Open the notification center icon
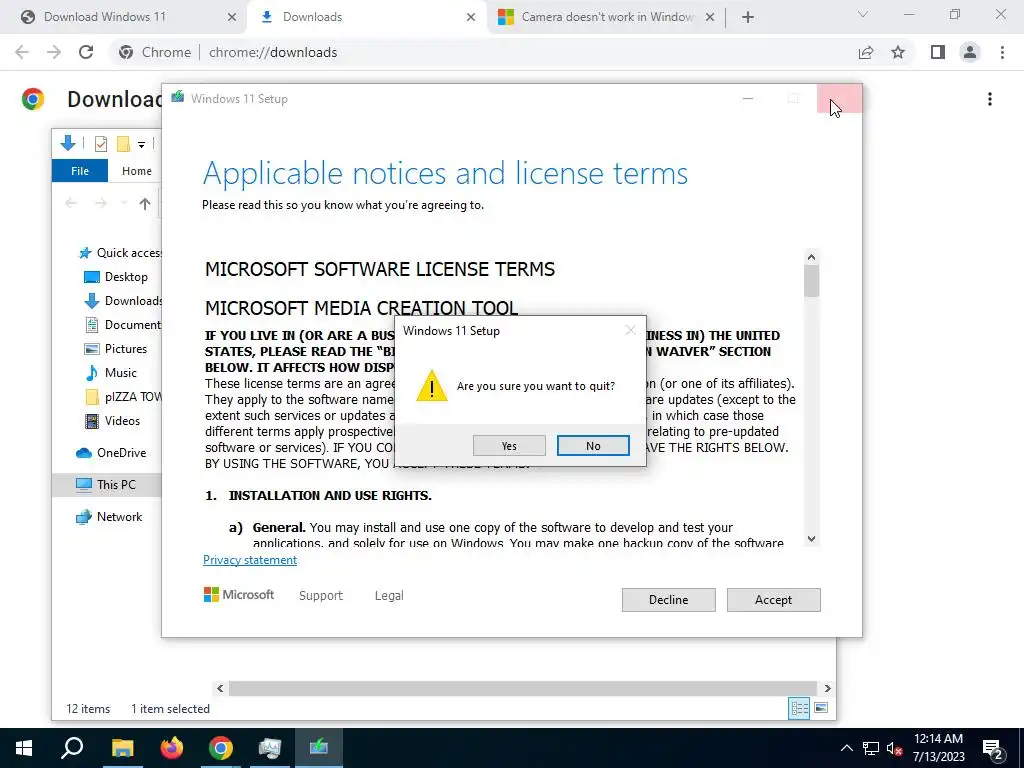The image size is (1024, 768). click(992, 748)
